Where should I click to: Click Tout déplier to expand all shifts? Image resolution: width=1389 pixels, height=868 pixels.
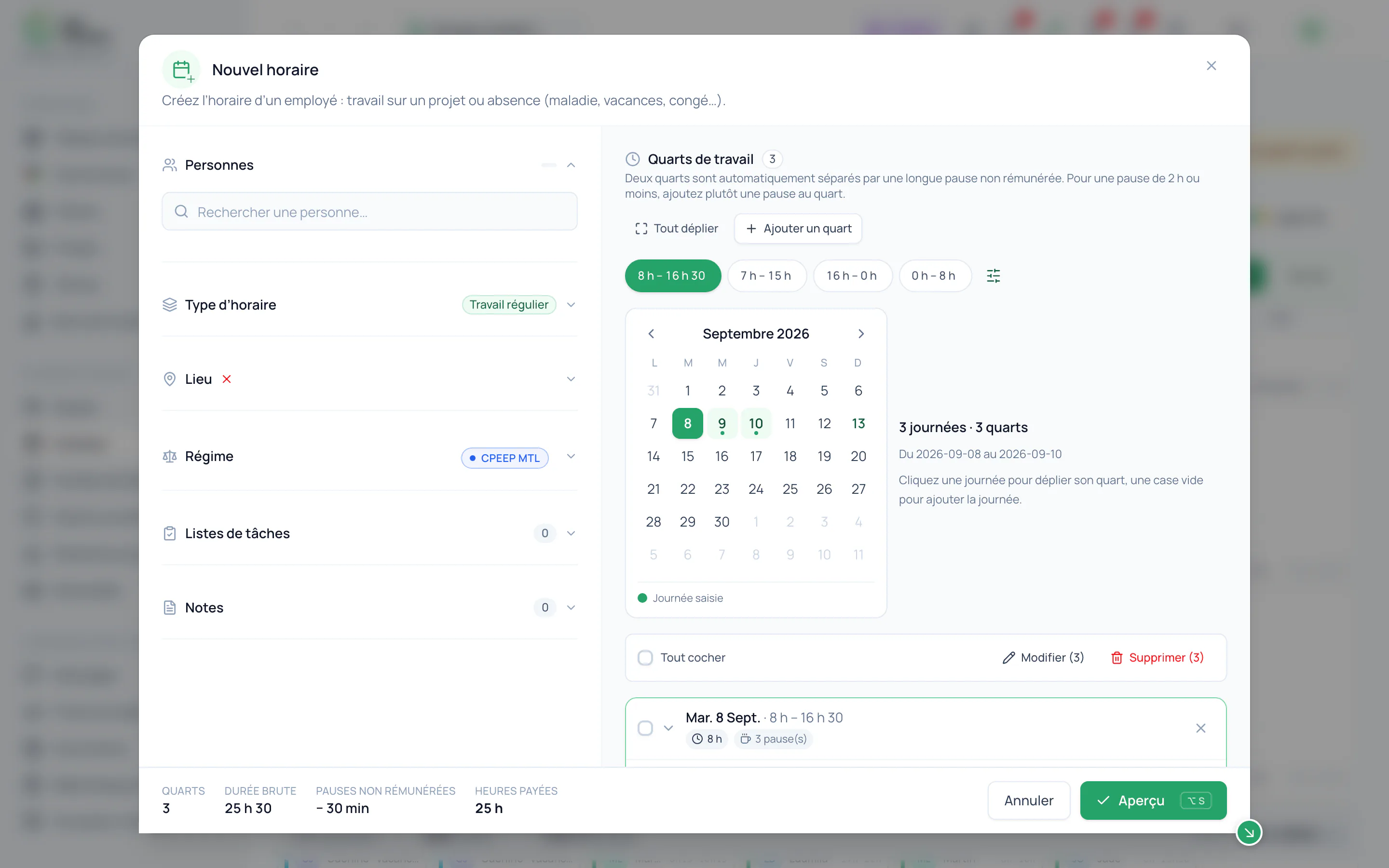tap(677, 229)
